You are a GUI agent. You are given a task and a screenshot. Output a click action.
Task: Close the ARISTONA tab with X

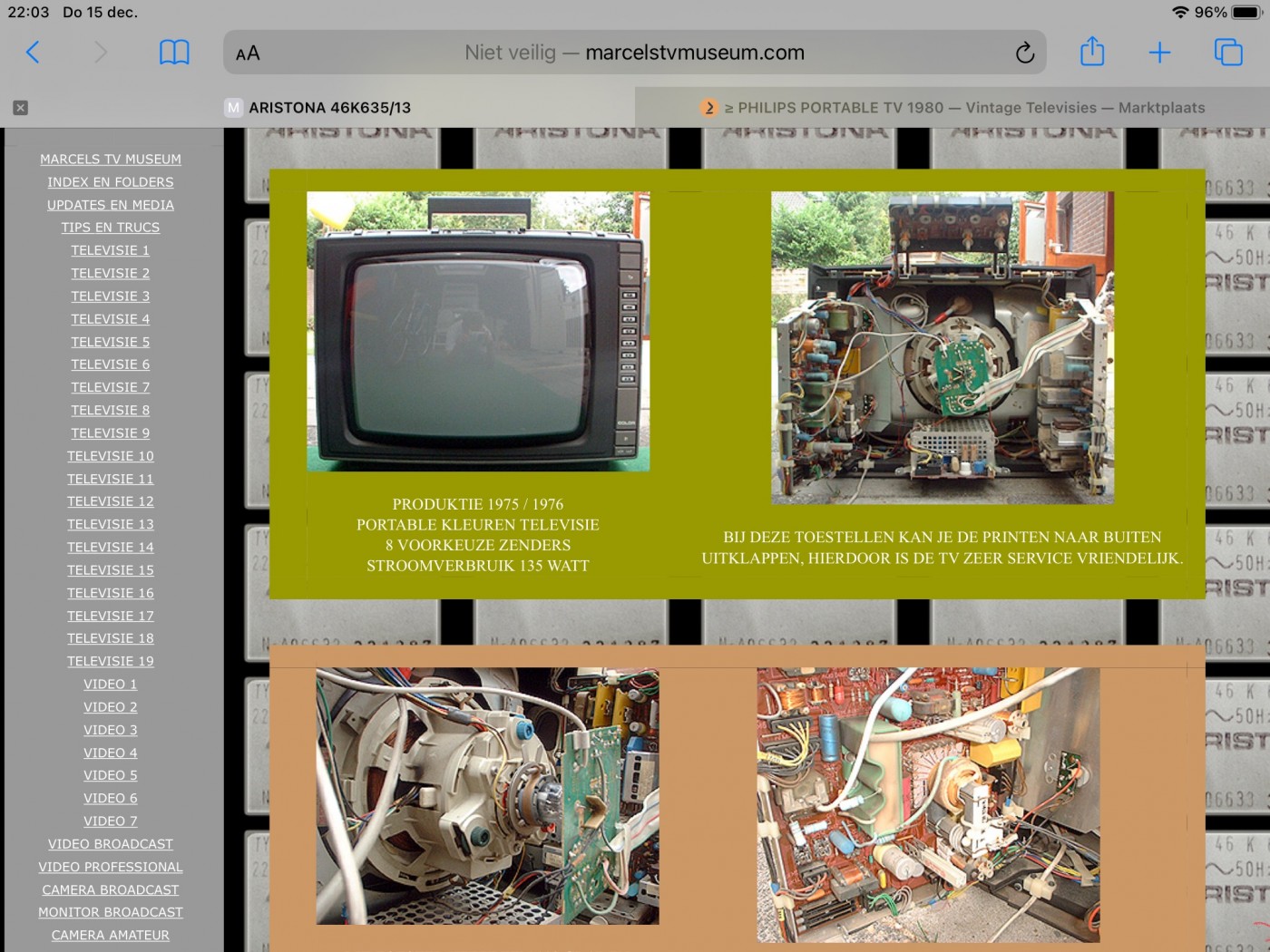[x=21, y=108]
